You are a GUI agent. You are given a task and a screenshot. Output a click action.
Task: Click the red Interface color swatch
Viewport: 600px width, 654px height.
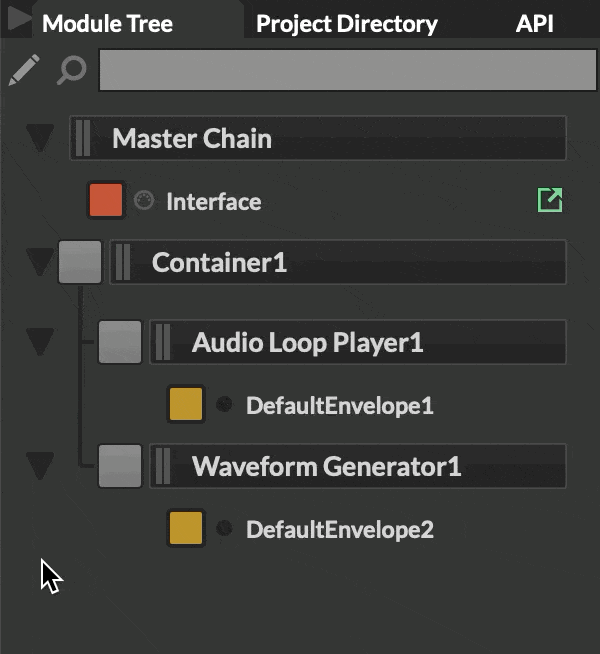[x=106, y=200]
